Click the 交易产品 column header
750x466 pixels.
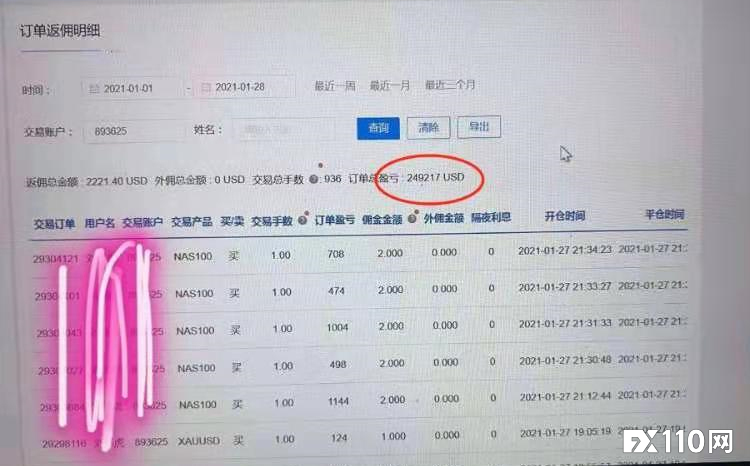pyautogui.click(x=191, y=222)
